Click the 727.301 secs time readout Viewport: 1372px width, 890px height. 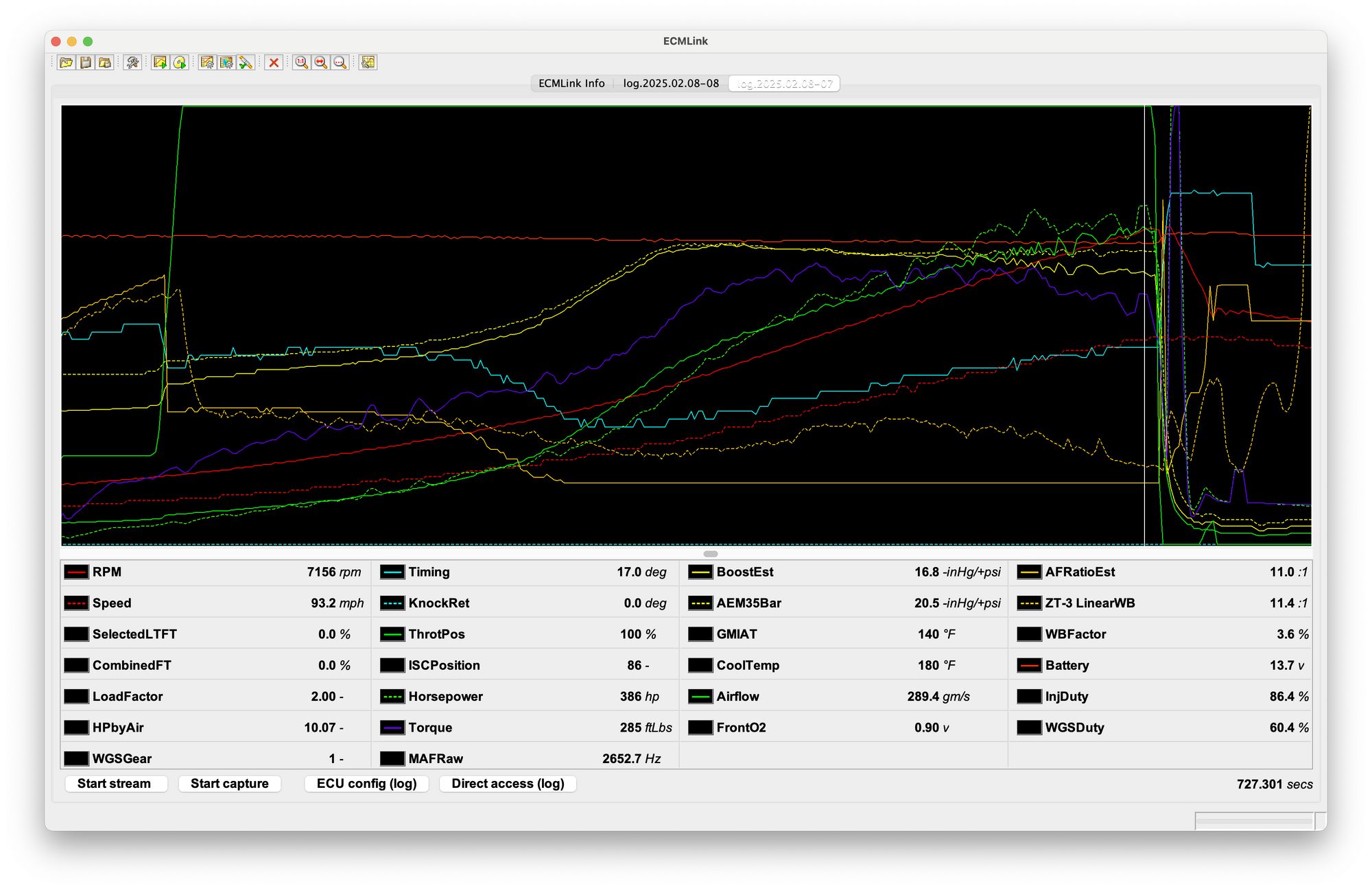coord(1275,784)
